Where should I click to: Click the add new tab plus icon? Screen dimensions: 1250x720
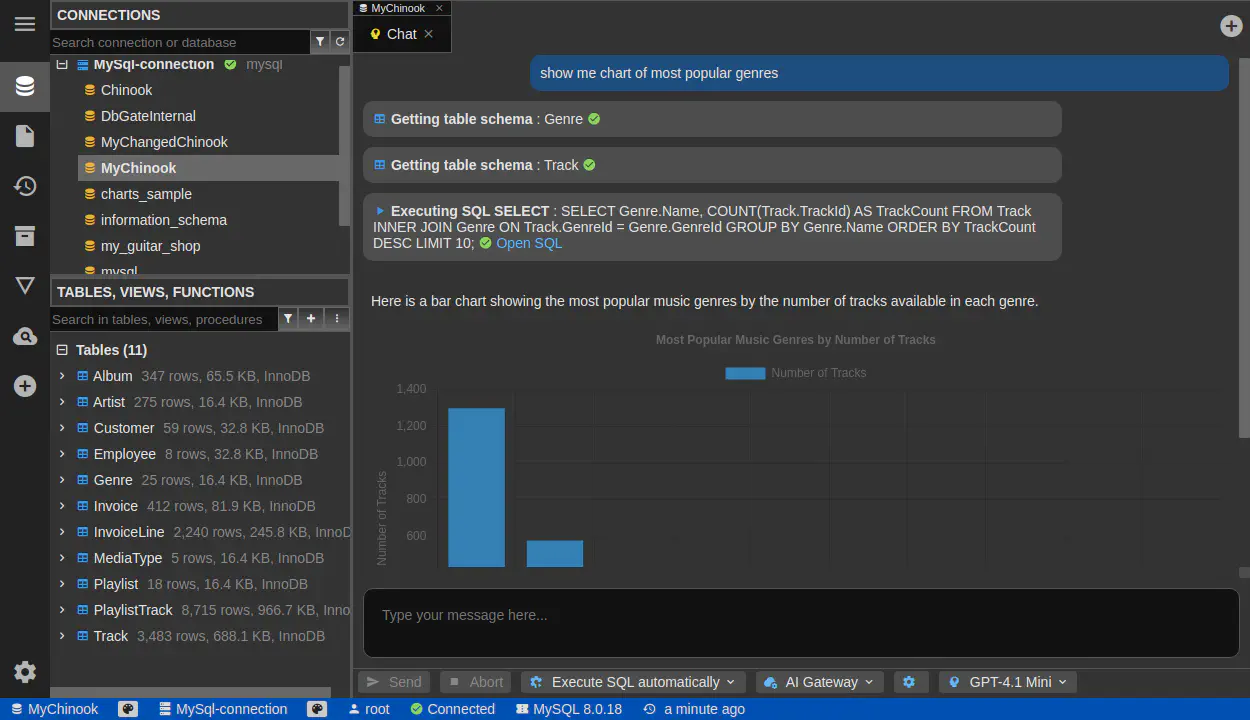(x=1231, y=26)
